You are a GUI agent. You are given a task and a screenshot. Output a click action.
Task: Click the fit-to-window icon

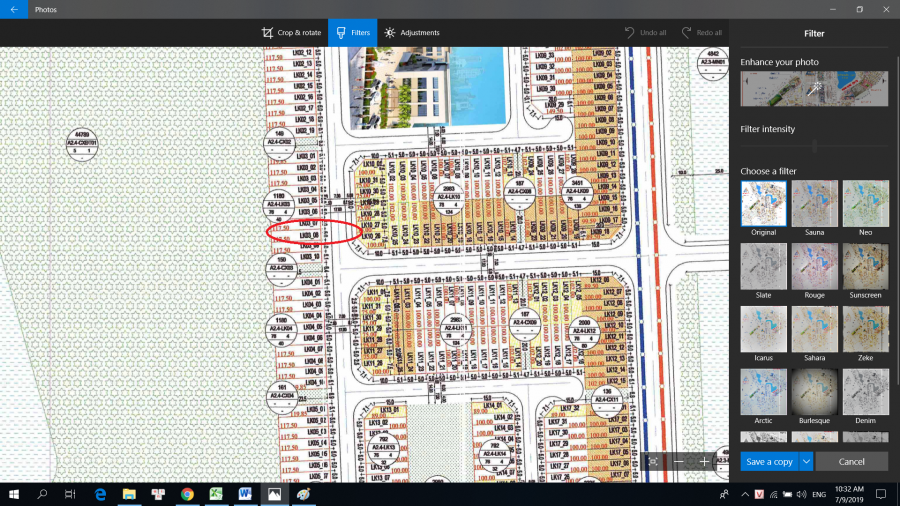653,462
